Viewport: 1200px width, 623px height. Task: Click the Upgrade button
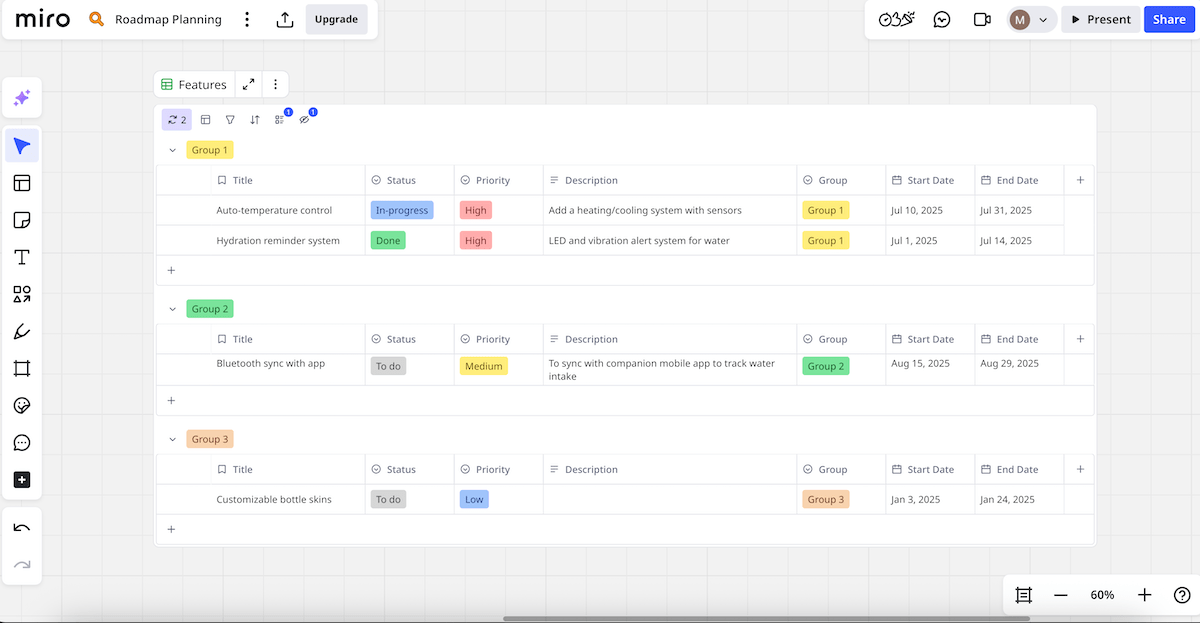point(336,19)
